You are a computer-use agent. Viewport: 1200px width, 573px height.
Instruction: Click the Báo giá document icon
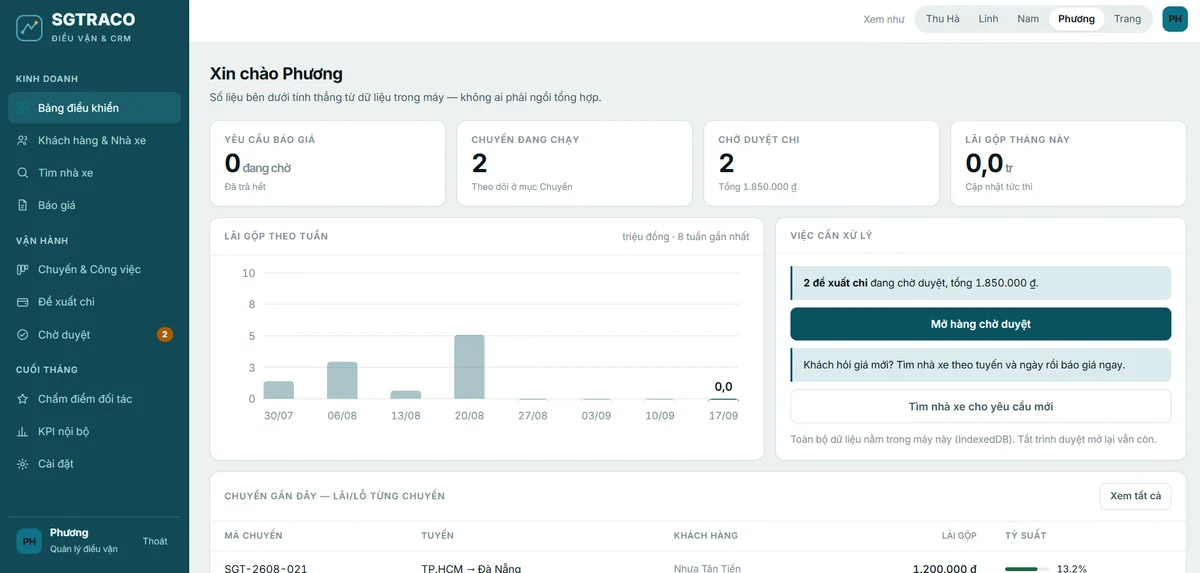click(x=22, y=205)
